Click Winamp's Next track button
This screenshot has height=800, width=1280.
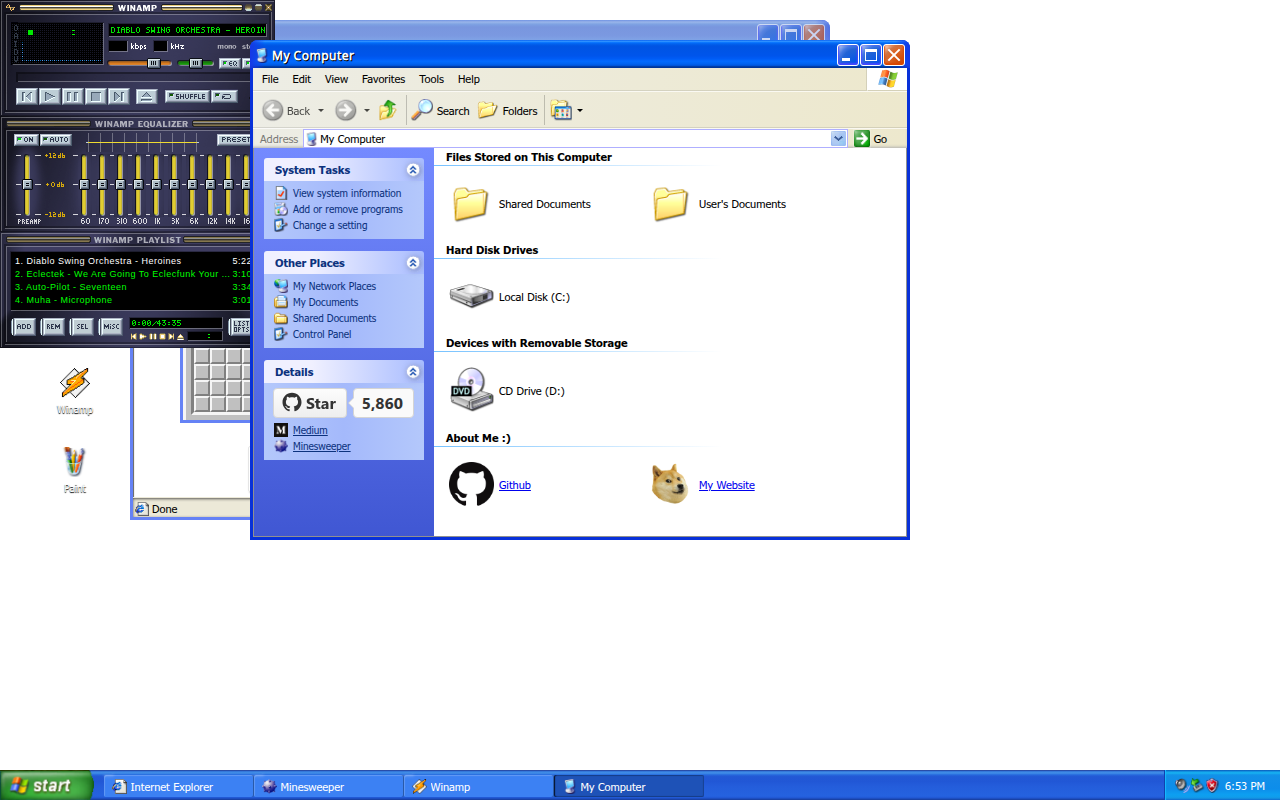119,96
